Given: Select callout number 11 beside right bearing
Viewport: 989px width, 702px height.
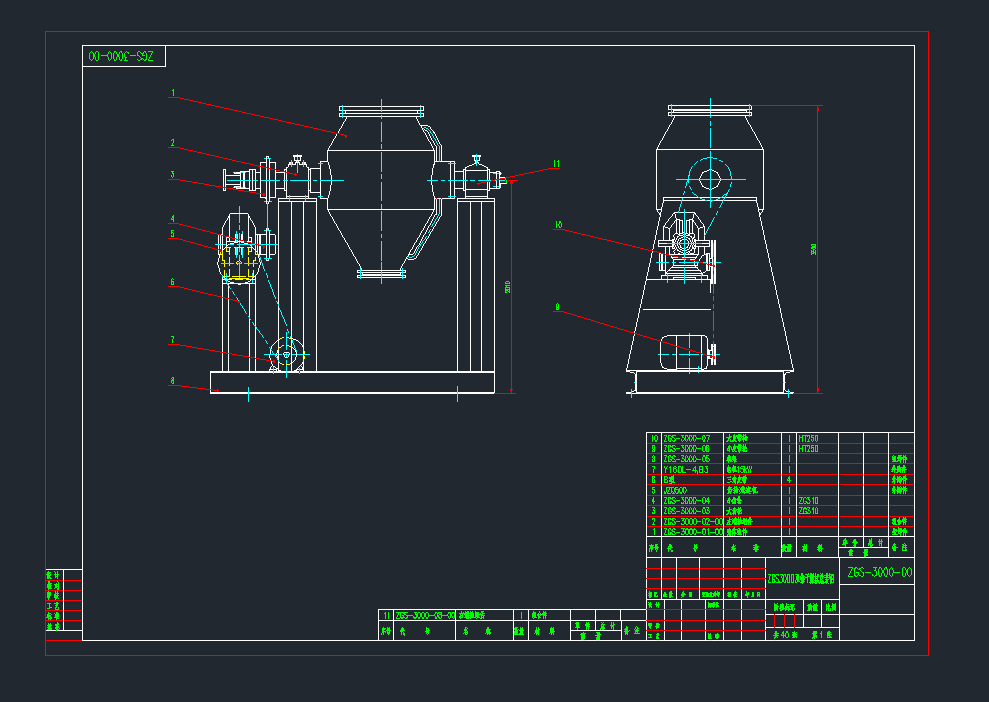Looking at the screenshot, I should point(557,164).
